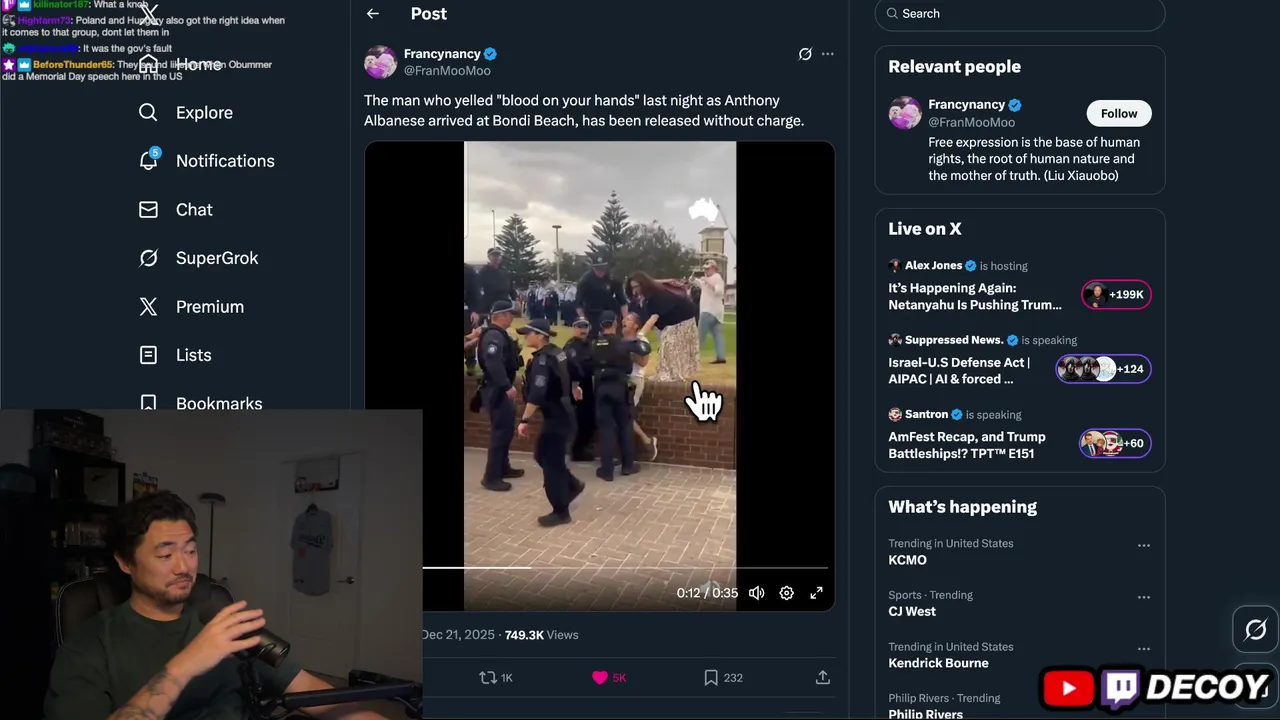Go to Chat in the sidebar

(x=194, y=210)
